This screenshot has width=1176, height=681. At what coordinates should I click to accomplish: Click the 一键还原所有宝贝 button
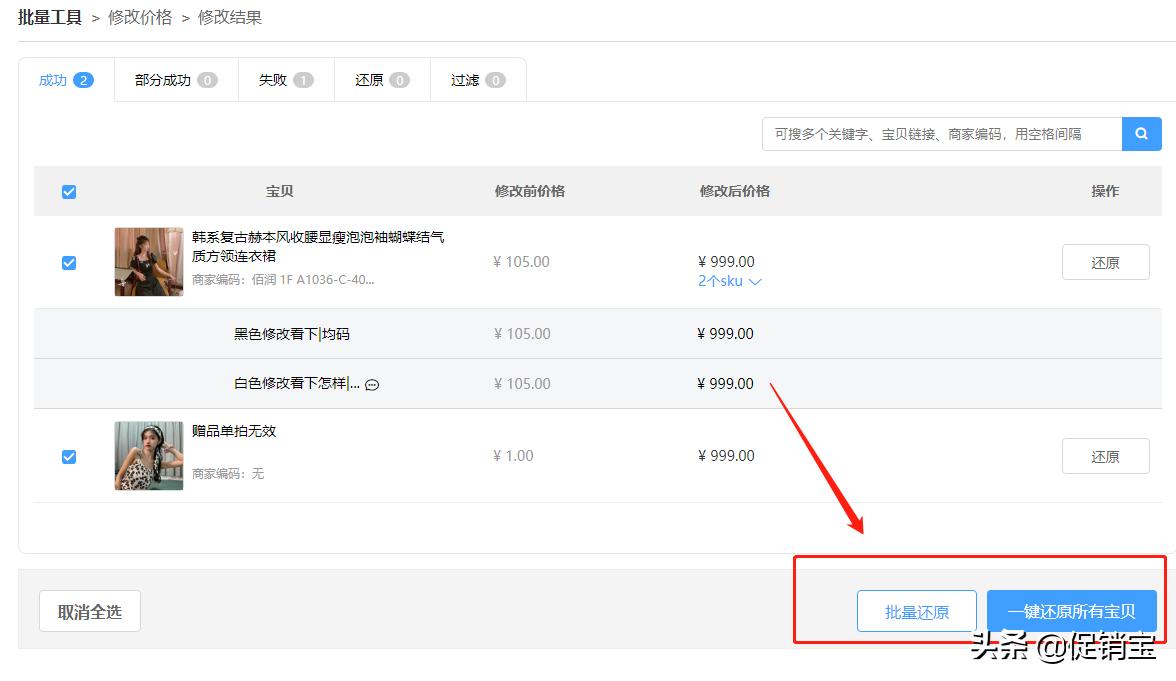point(1071,611)
